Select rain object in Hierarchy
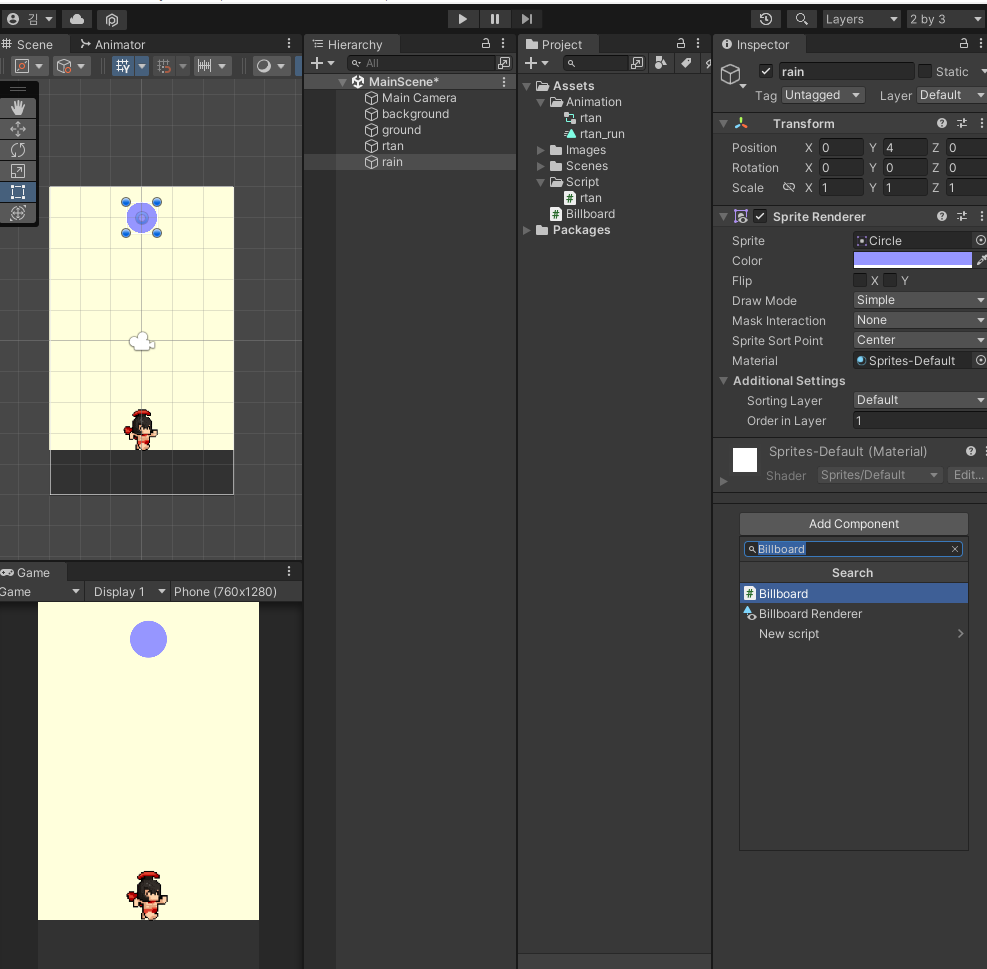The height and width of the screenshot is (969, 987). 392,162
